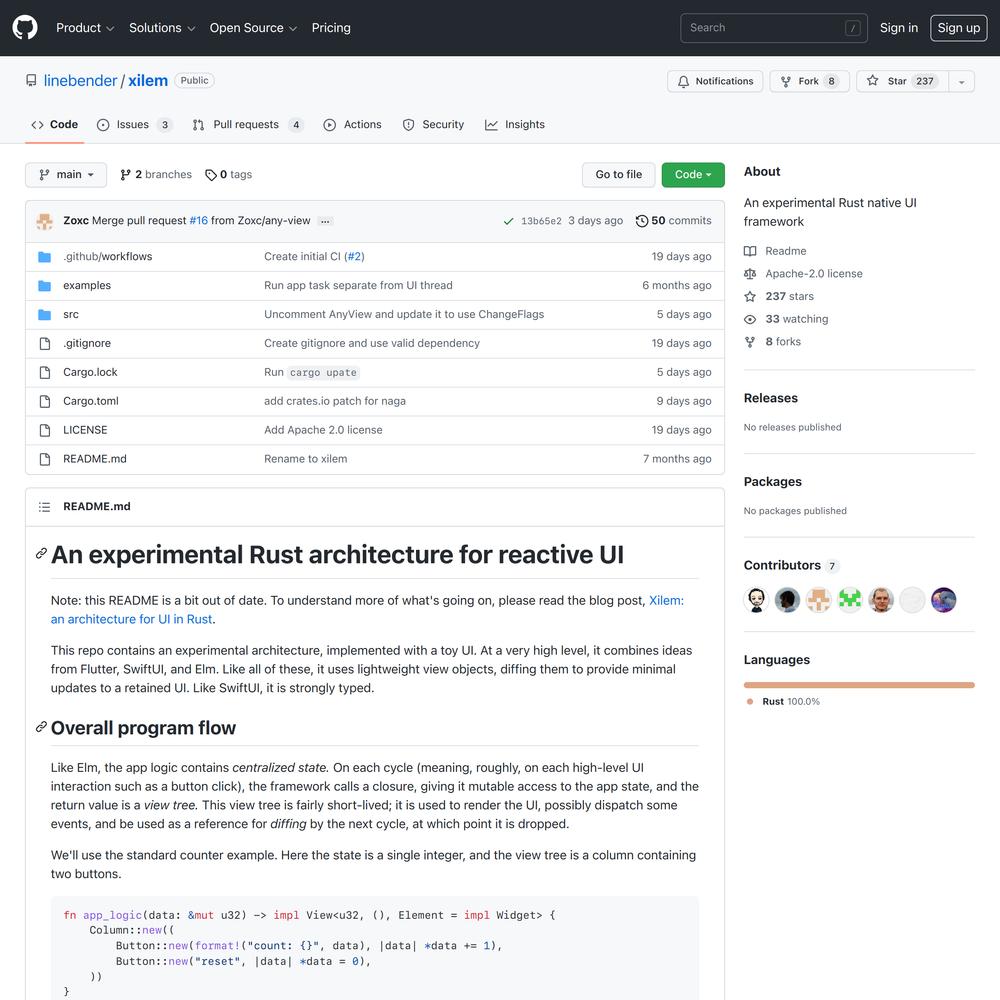Open pull request #16 link
1000x1000 pixels.
[x=198, y=221]
